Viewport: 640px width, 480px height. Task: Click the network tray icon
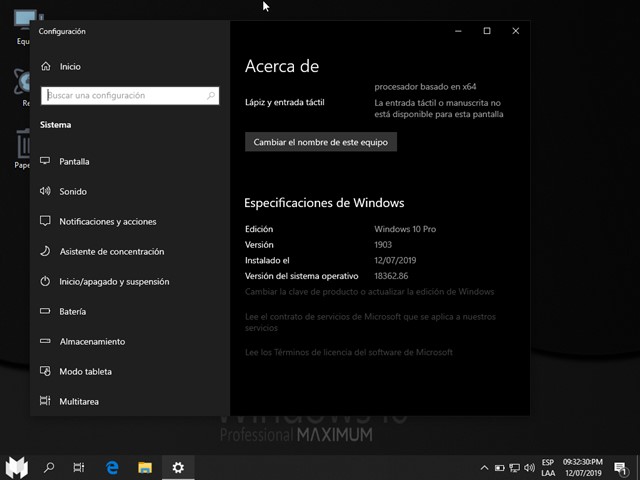tap(514, 468)
